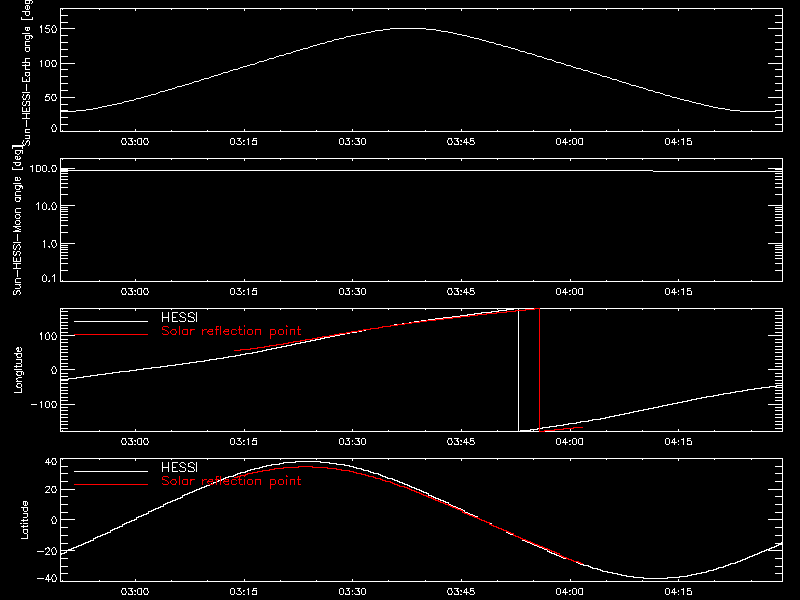The width and height of the screenshot is (800, 600).
Task: Click 03:00 time label under Latitude plot
Action: (x=135, y=592)
